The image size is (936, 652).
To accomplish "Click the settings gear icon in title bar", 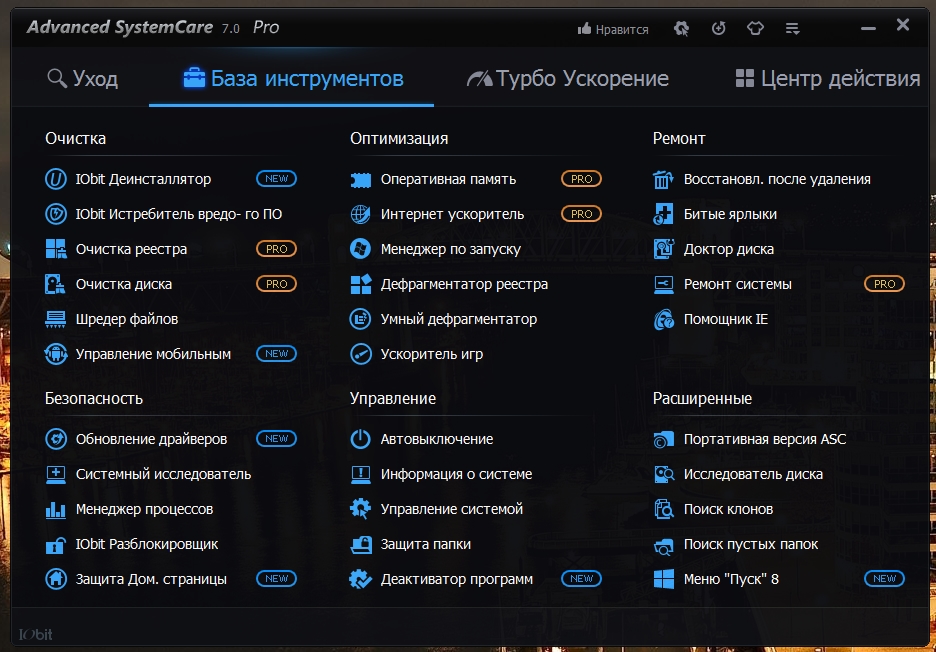I will 682,29.
